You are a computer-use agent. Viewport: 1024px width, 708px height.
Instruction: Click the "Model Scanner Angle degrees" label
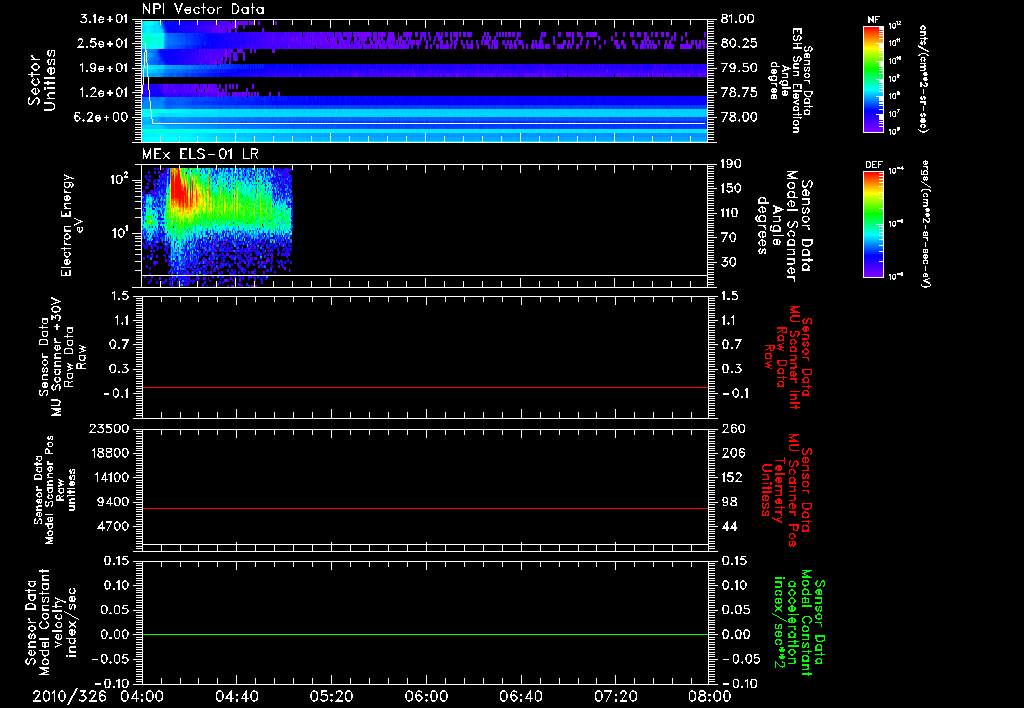[784, 226]
